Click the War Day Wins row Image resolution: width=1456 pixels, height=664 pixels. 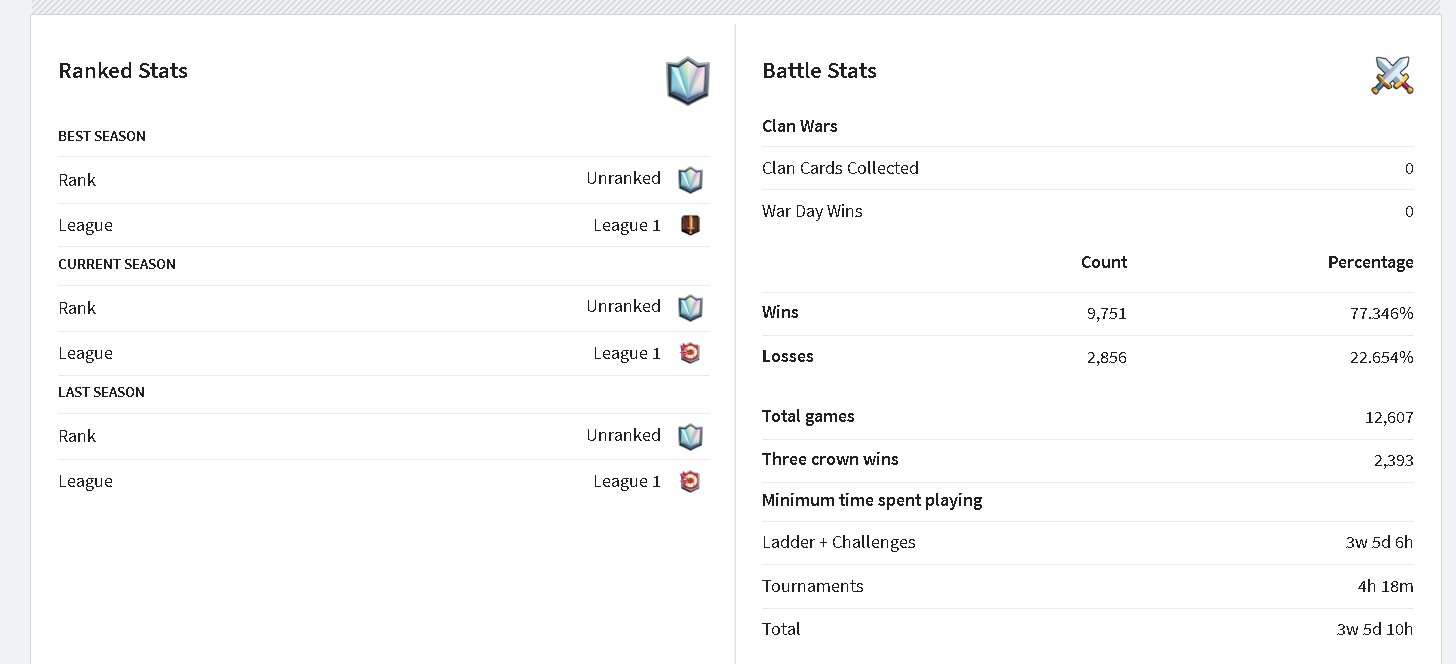click(x=1088, y=211)
